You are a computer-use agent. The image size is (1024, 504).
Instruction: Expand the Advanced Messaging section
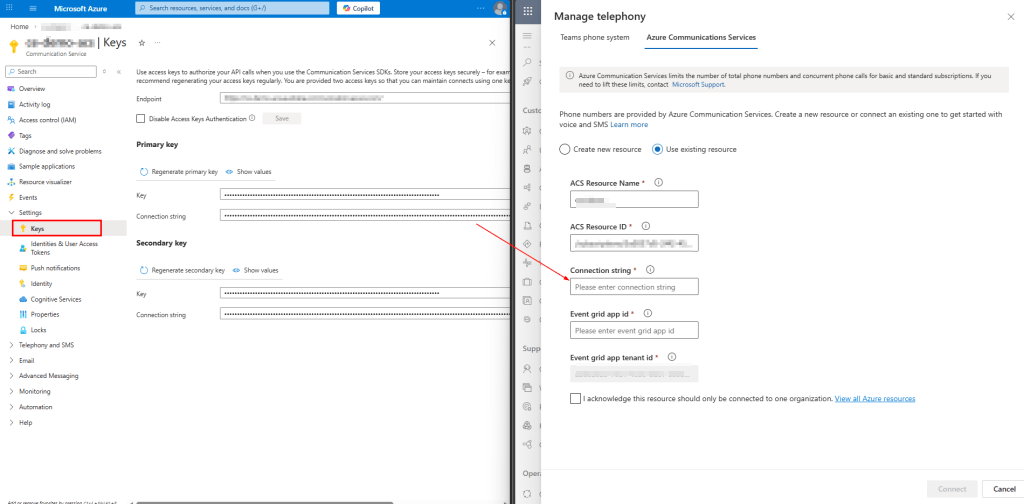coord(11,376)
